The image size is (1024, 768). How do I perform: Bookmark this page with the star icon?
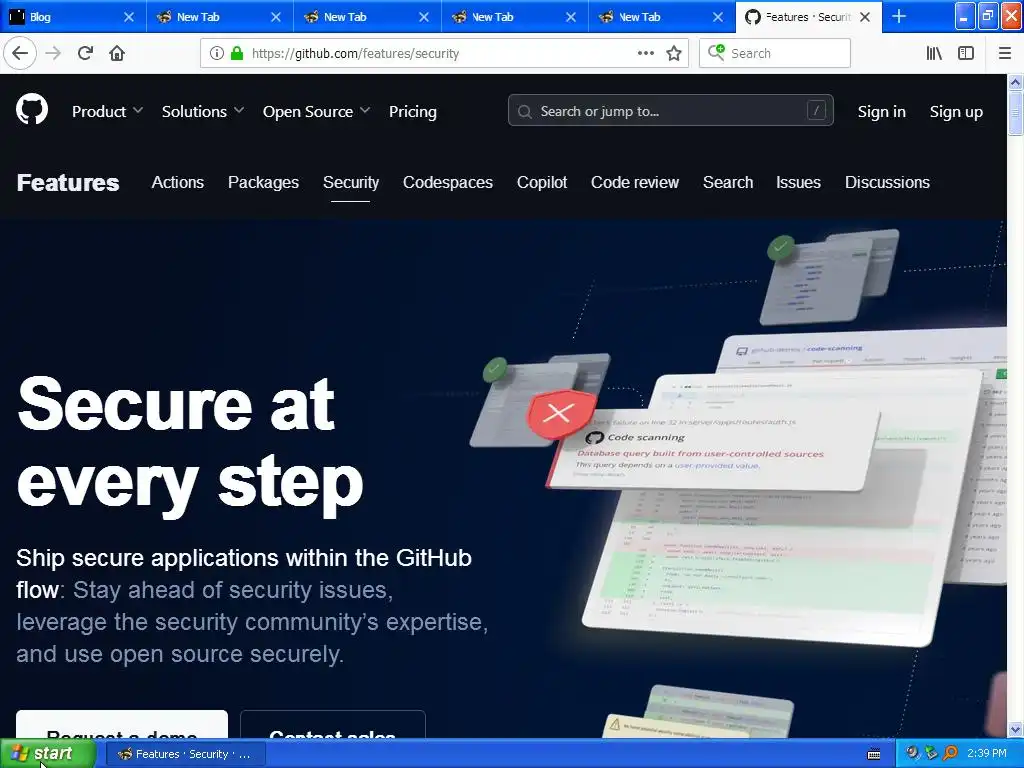pyautogui.click(x=674, y=53)
